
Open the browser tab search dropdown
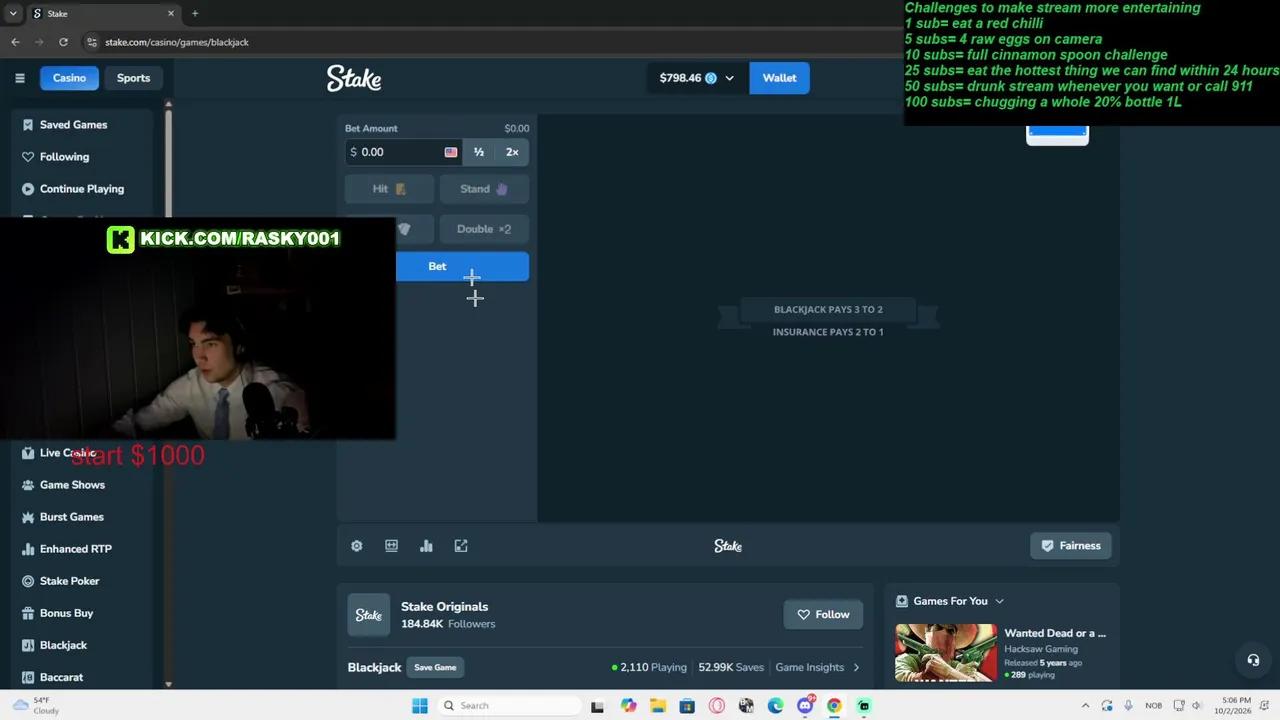click(x=13, y=13)
